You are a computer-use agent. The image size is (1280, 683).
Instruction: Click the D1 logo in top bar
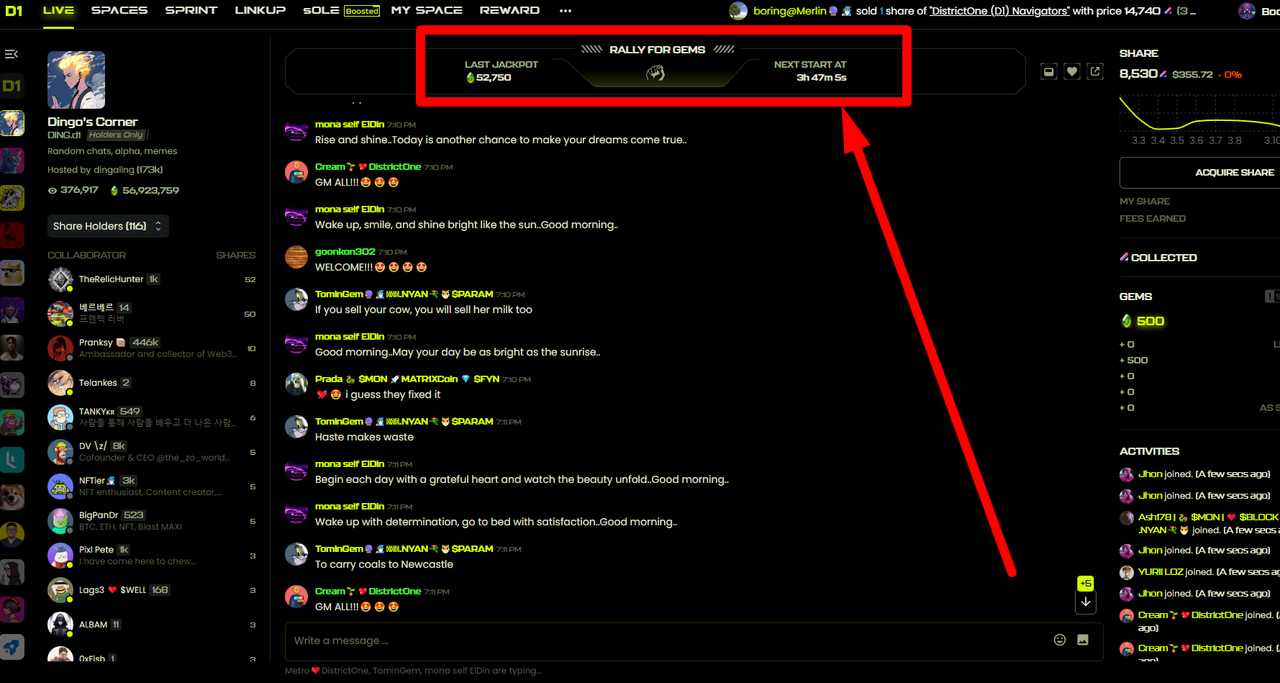click(13, 11)
